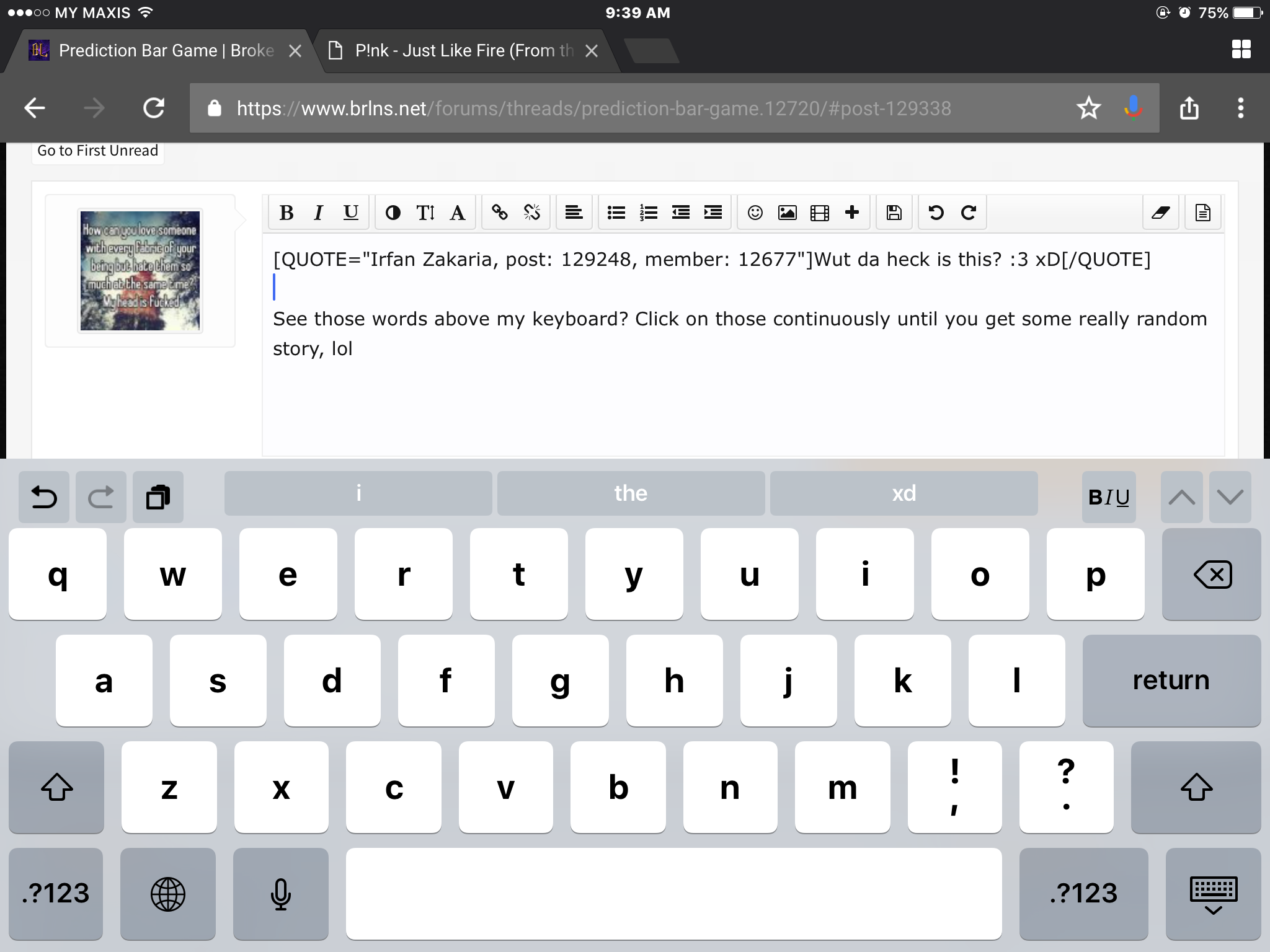Open the share sheet icon
Image resolution: width=1270 pixels, height=952 pixels.
pyautogui.click(x=1189, y=108)
